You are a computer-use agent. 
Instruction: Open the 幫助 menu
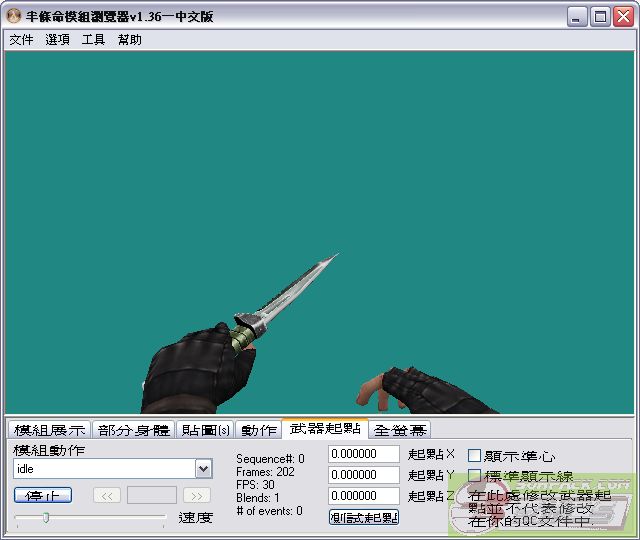[130, 40]
